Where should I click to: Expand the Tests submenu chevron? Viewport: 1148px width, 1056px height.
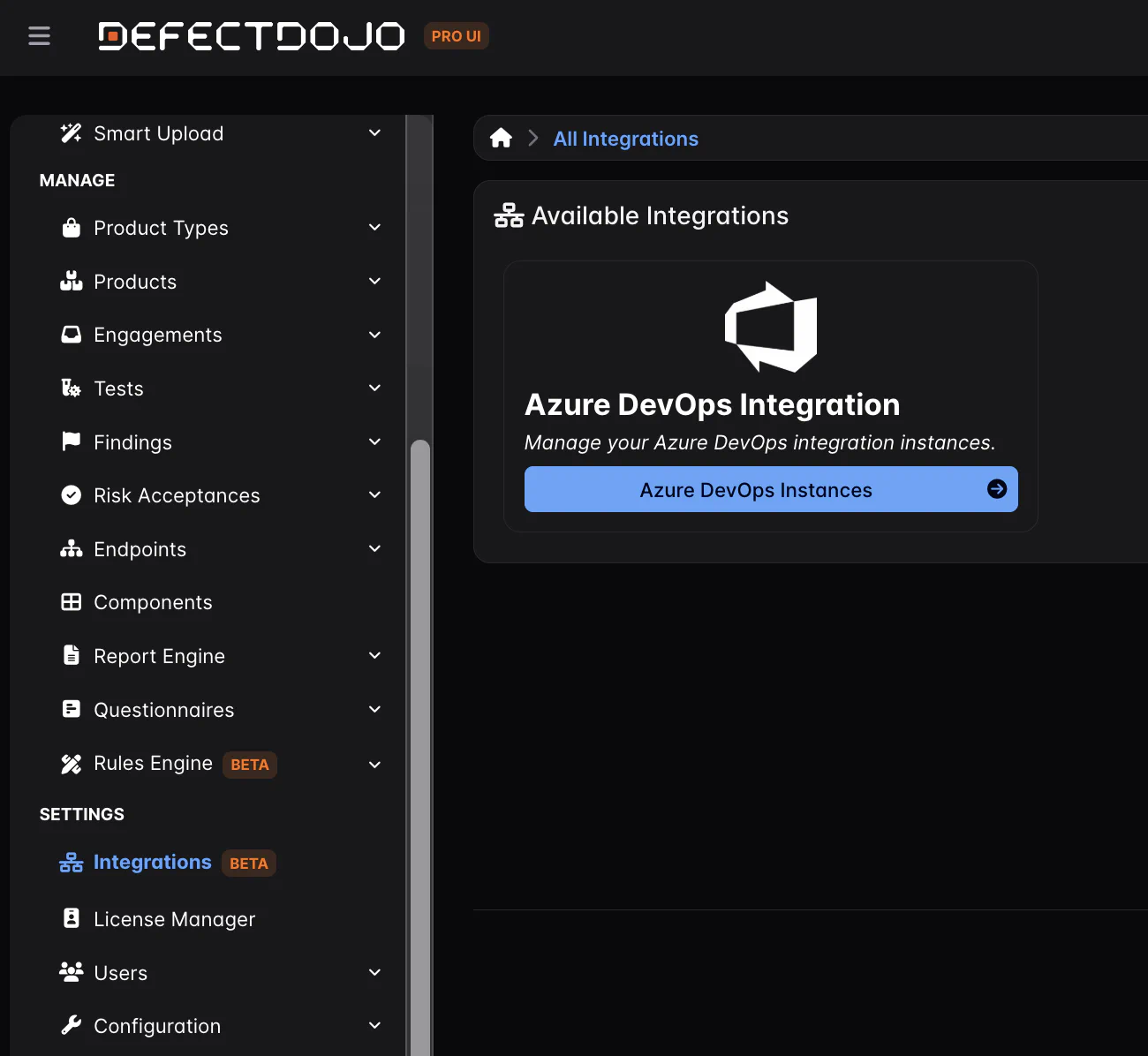coord(374,388)
